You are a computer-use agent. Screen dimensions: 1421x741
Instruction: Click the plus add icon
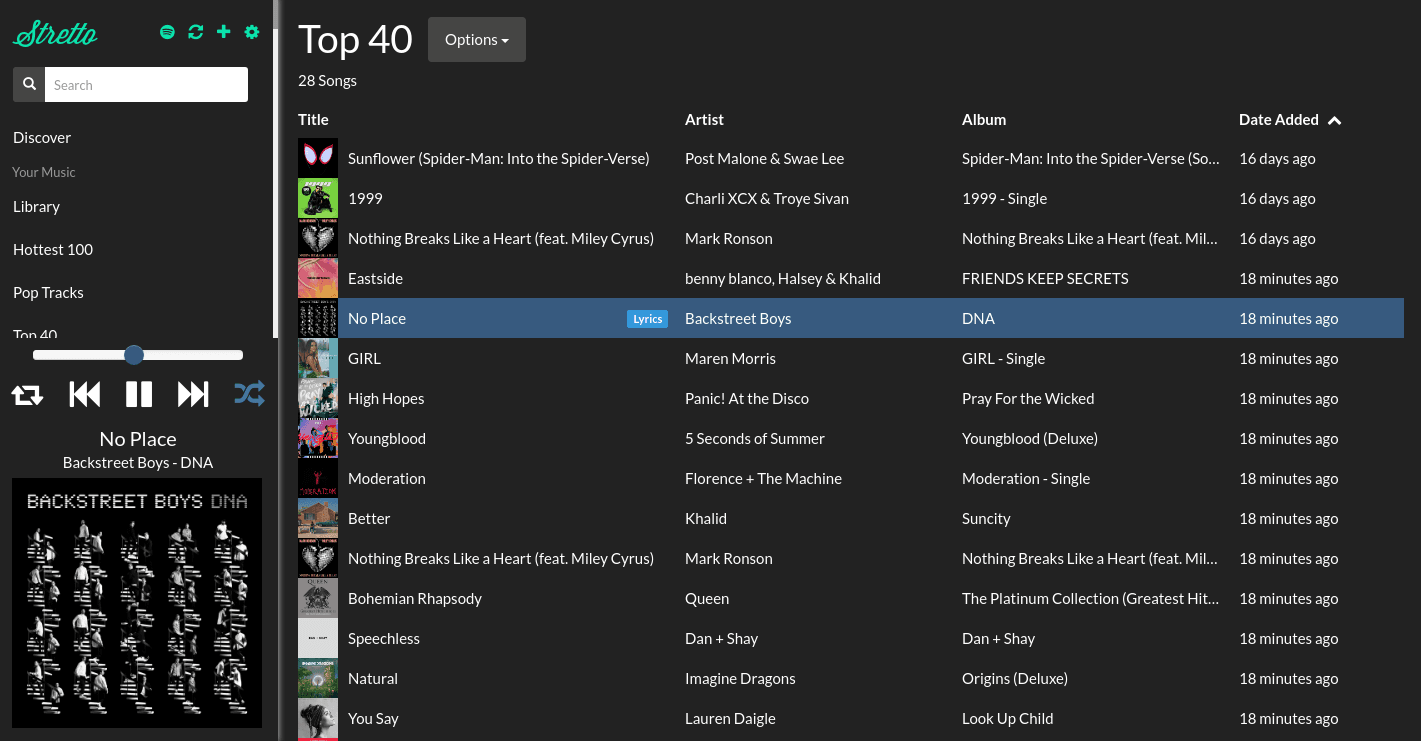224,32
